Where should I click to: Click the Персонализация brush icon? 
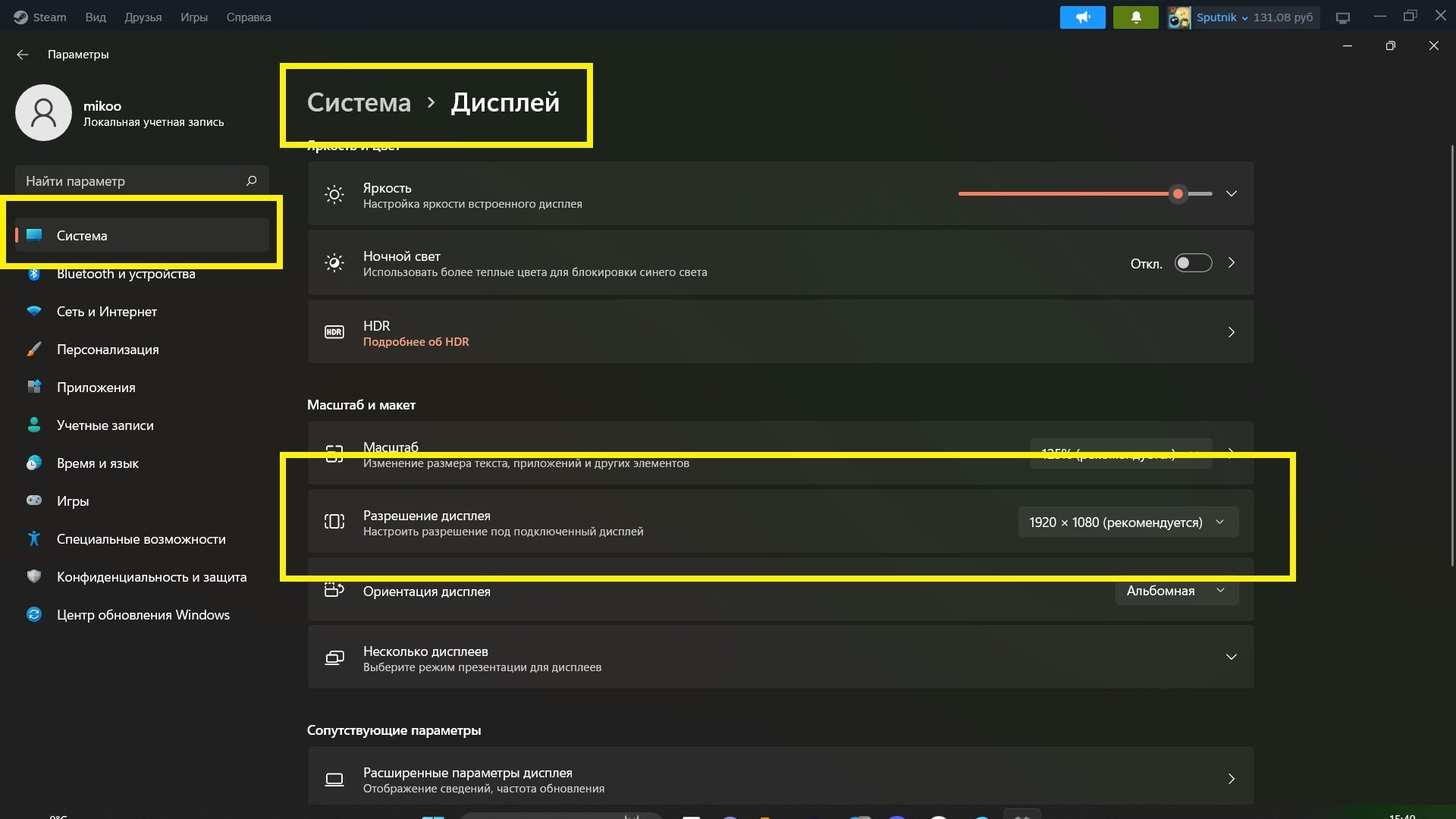pos(34,350)
